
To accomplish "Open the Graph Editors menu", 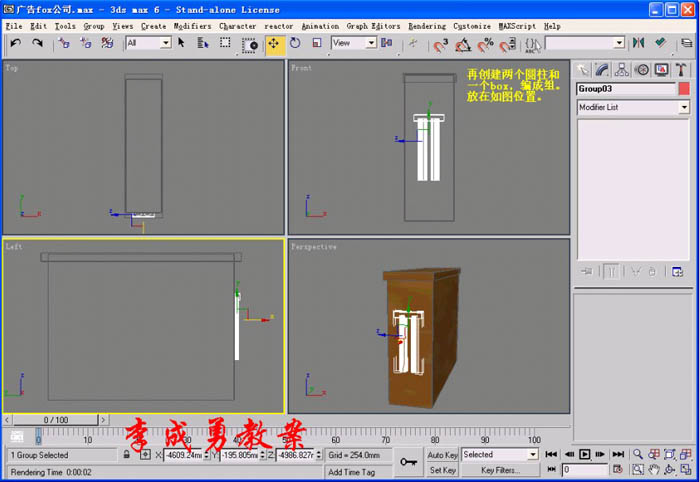I will click(x=373, y=26).
